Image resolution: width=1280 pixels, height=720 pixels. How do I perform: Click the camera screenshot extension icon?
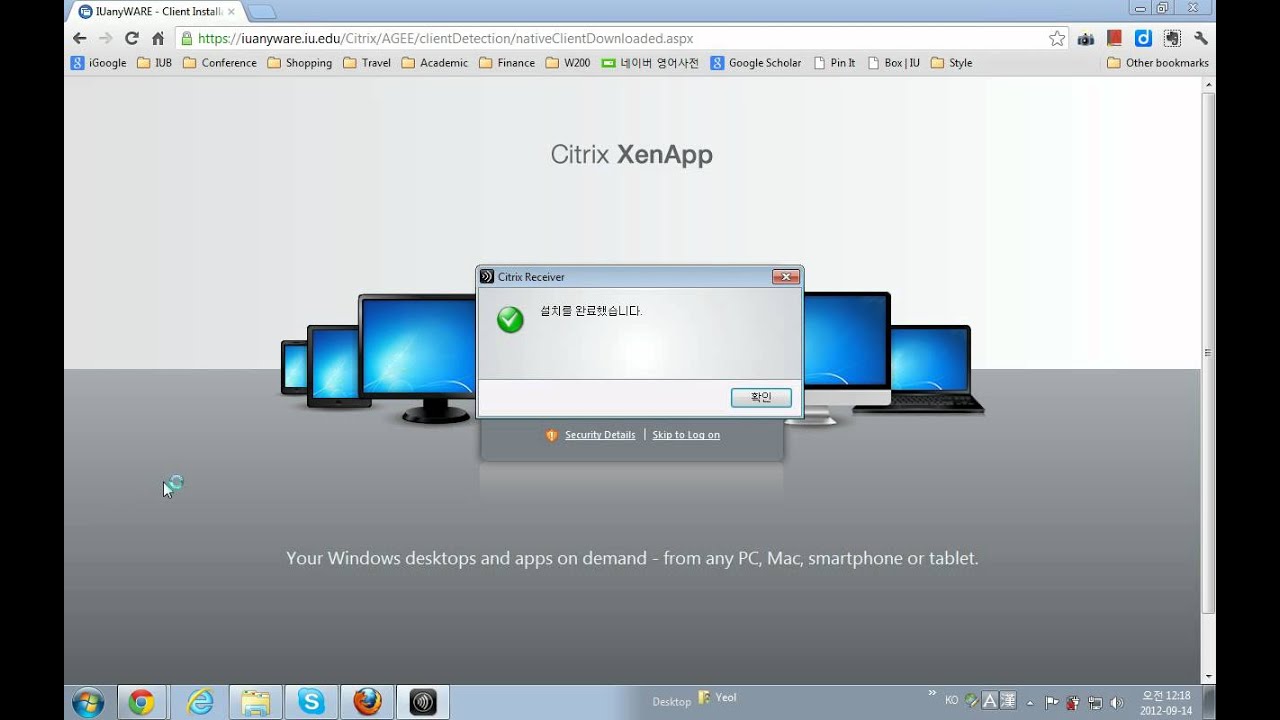1085,38
